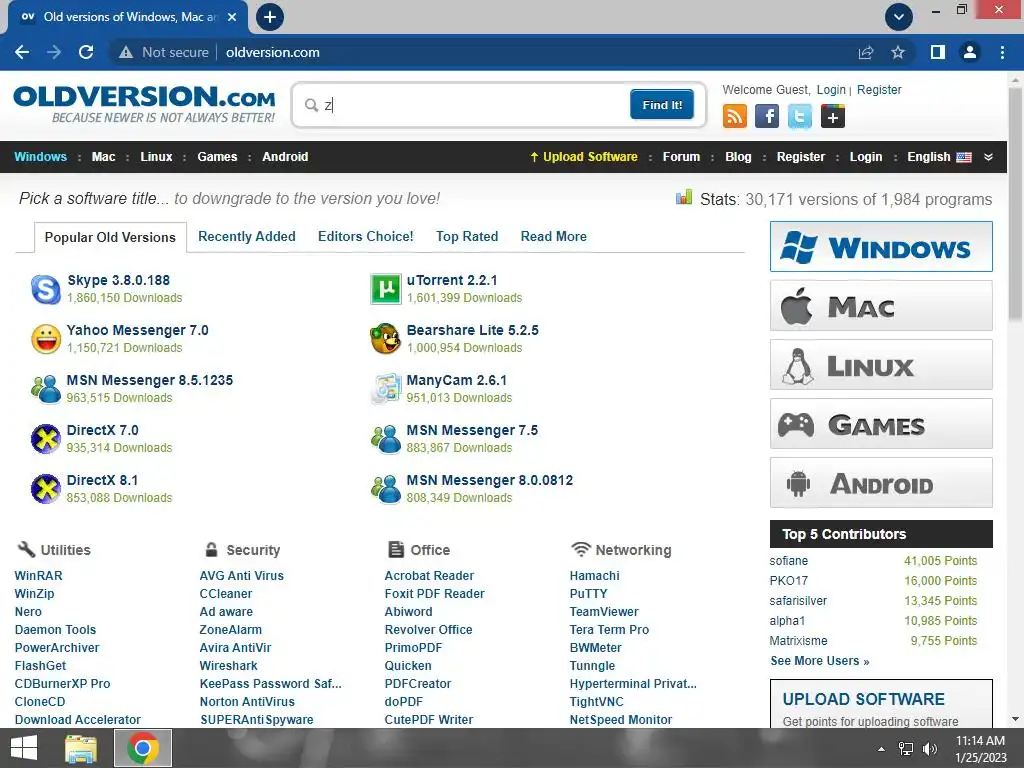Open the Mac menu item

click(x=103, y=157)
